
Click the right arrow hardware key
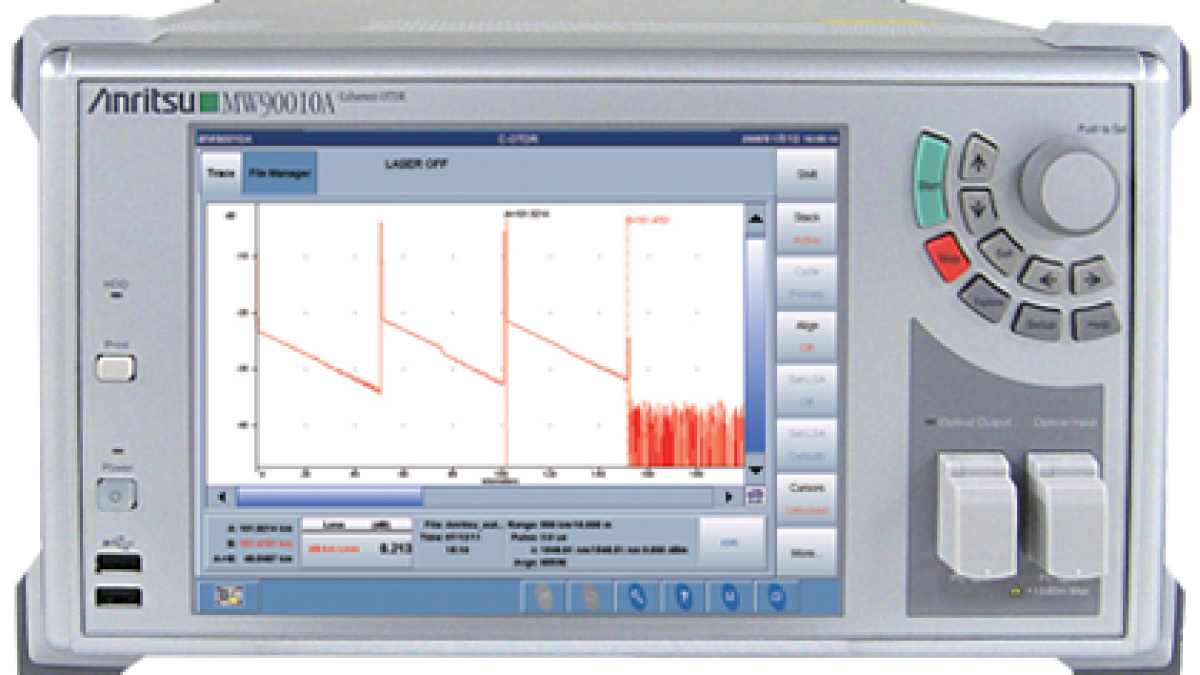(x=1091, y=275)
